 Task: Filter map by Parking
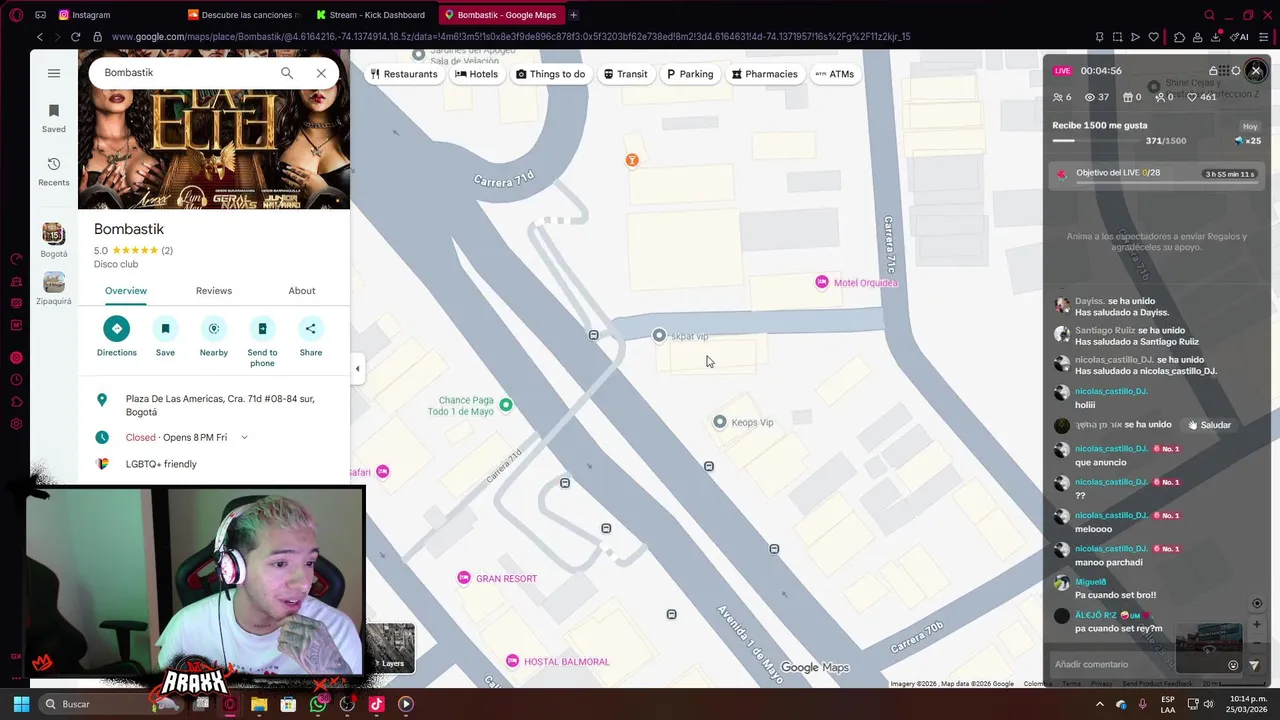(x=690, y=74)
